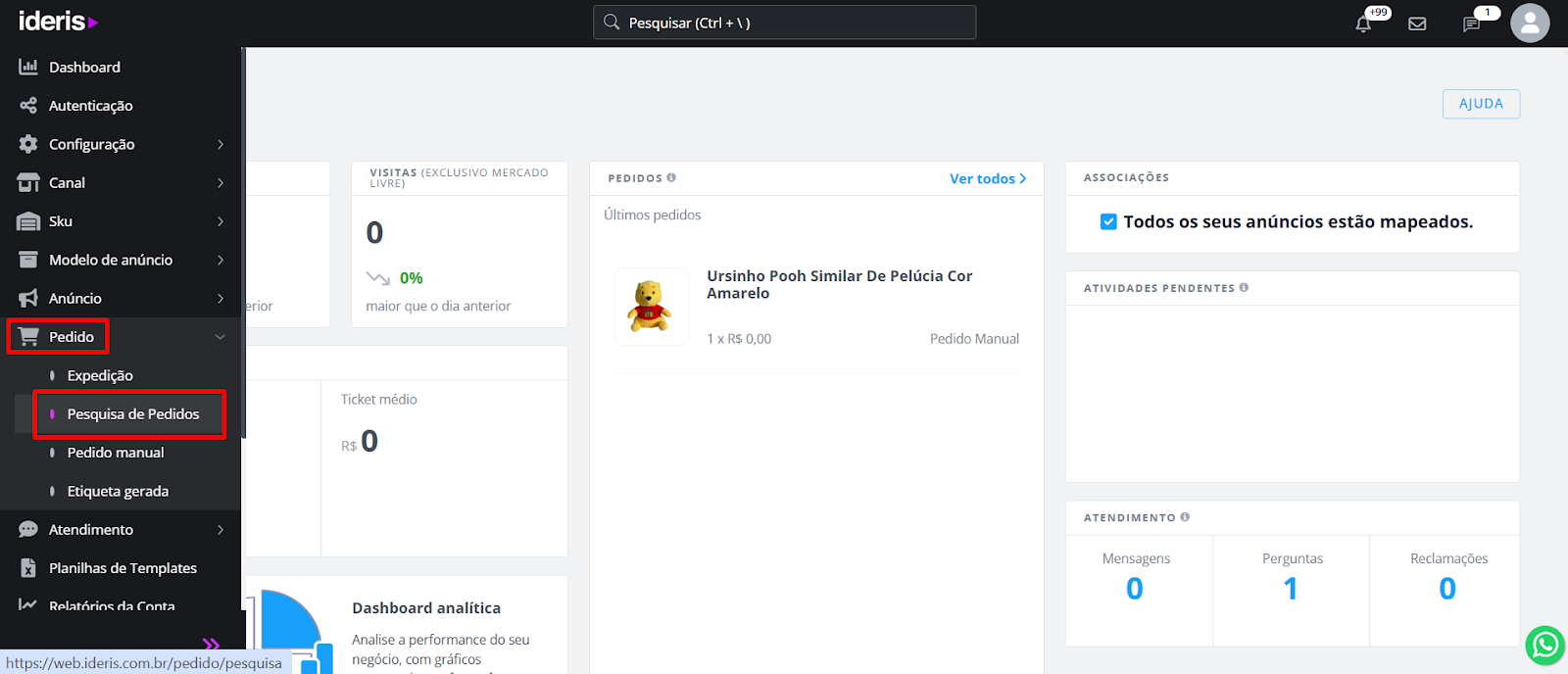1568x674 pixels.
Task: Collapse sidebar with double-arrow icon
Action: click(211, 644)
